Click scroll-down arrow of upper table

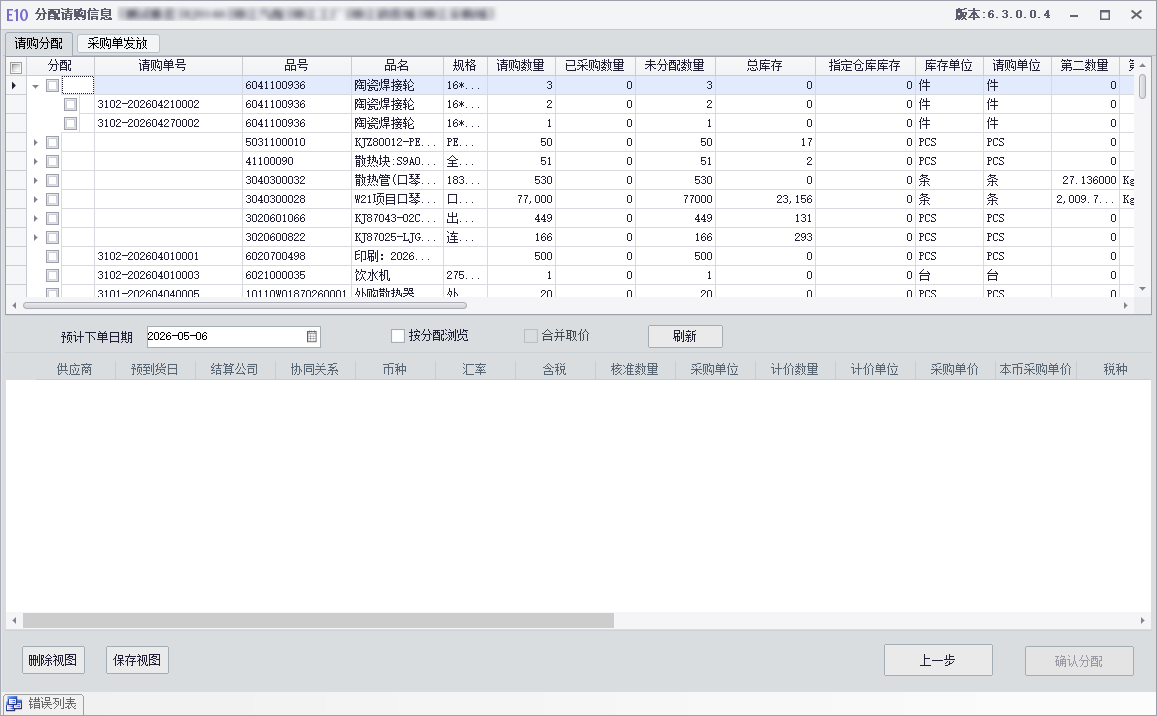coord(1142,289)
